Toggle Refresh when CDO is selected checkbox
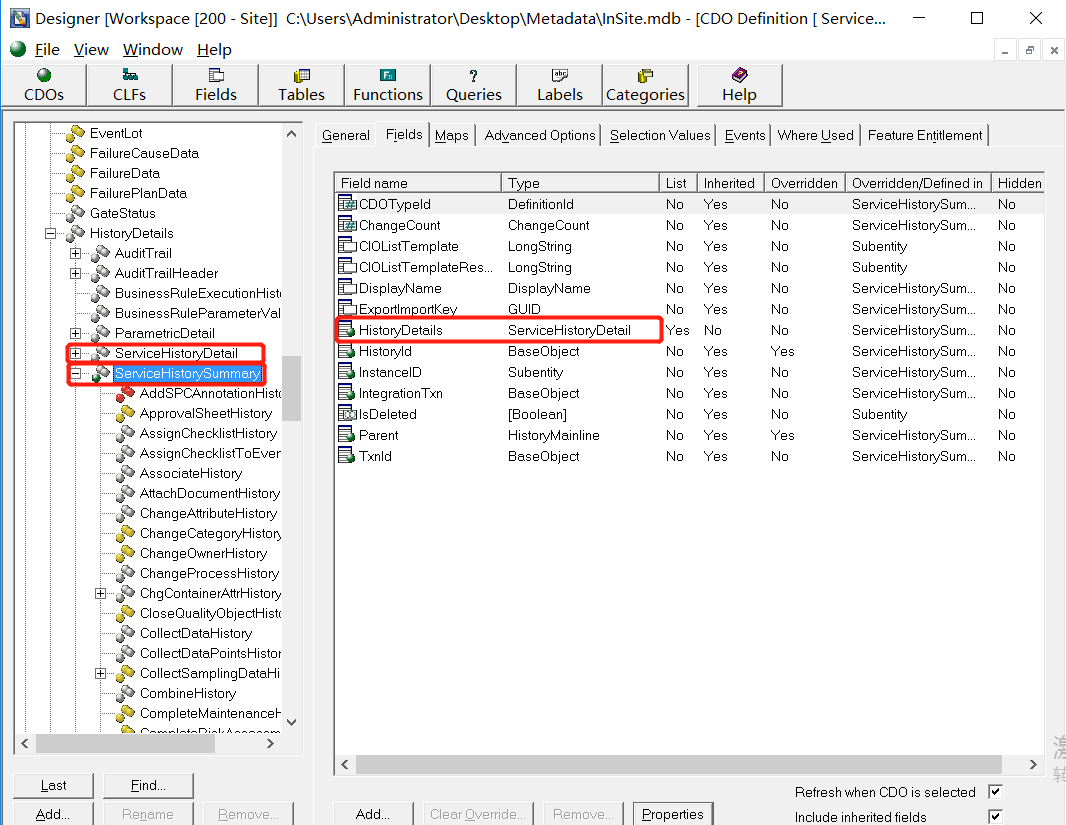Image resolution: width=1066 pixels, height=825 pixels. [994, 792]
